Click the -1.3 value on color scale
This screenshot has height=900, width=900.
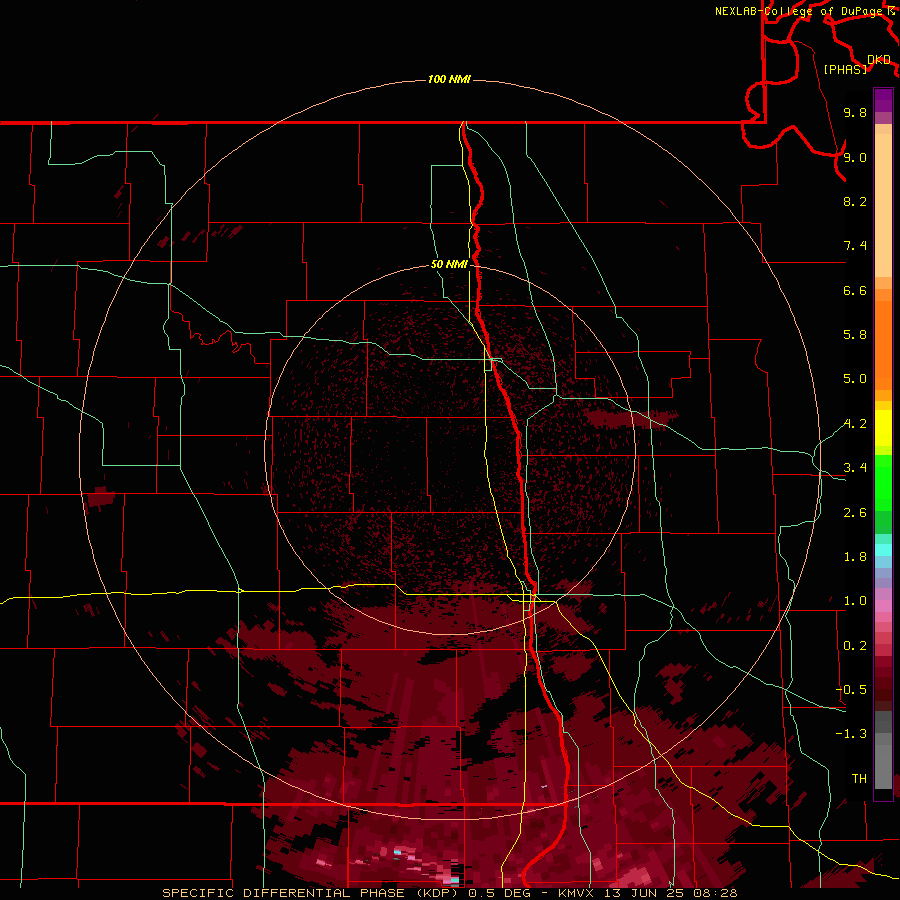point(851,734)
